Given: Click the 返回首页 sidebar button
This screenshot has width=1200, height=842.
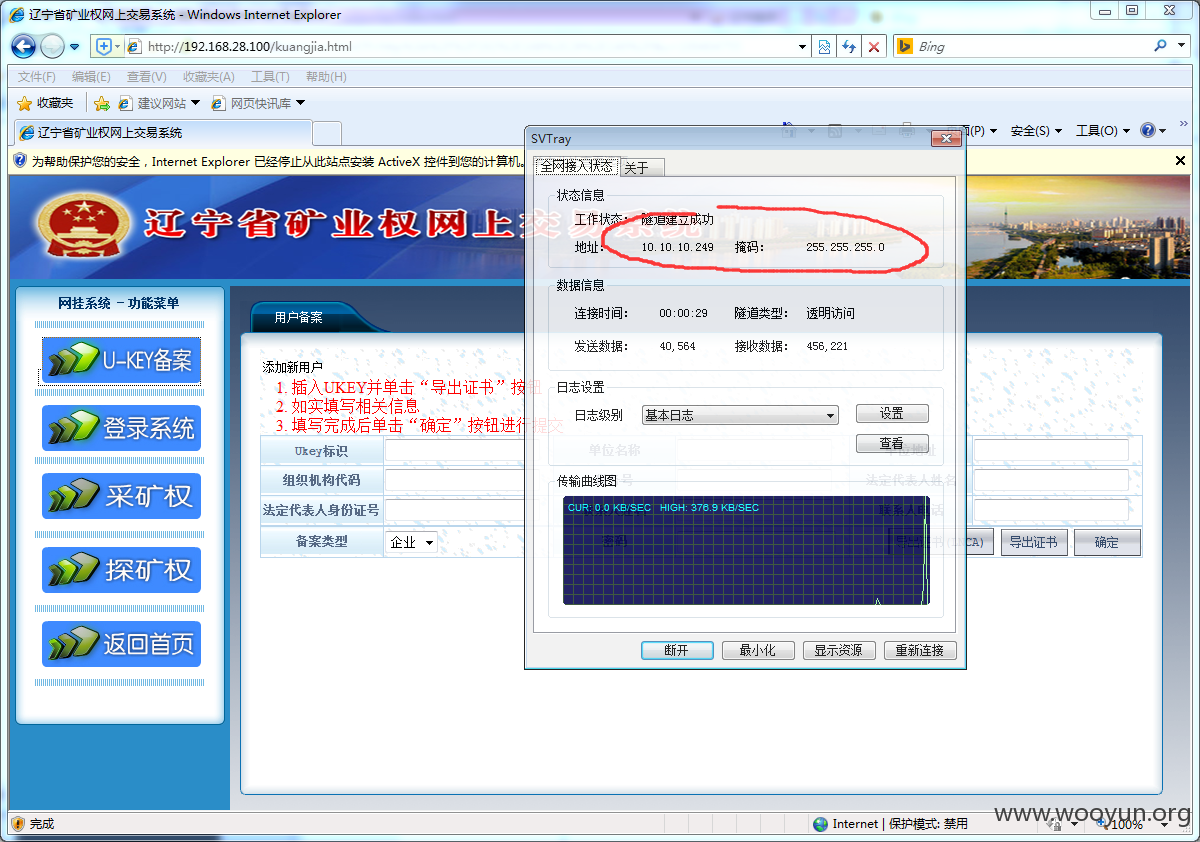Looking at the screenshot, I should tap(121, 644).
